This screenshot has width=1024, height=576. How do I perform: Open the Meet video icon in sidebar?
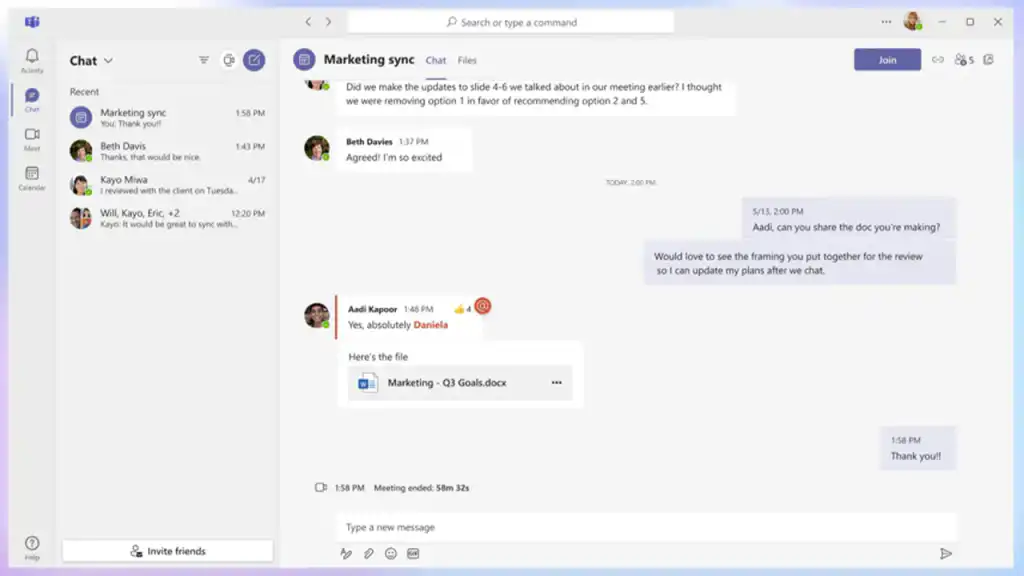(31, 139)
